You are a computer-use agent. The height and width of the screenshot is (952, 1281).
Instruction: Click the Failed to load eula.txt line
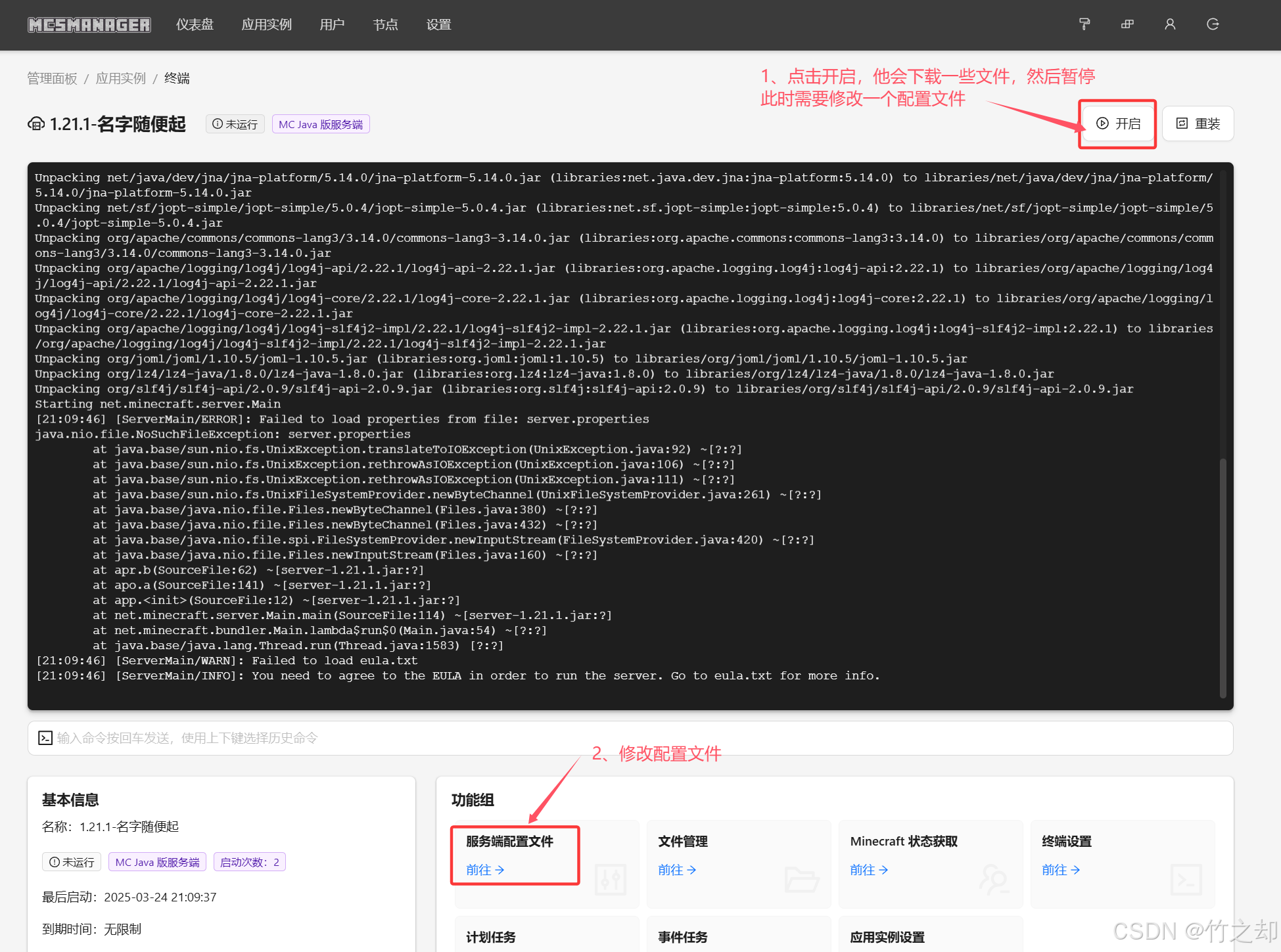[226, 661]
